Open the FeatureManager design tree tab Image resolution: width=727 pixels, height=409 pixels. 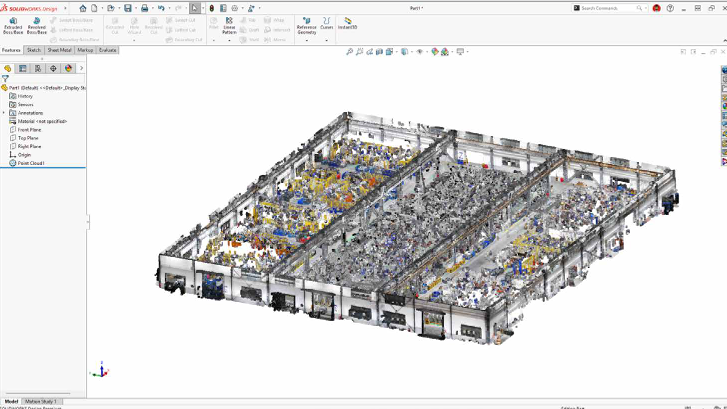pos(7,68)
